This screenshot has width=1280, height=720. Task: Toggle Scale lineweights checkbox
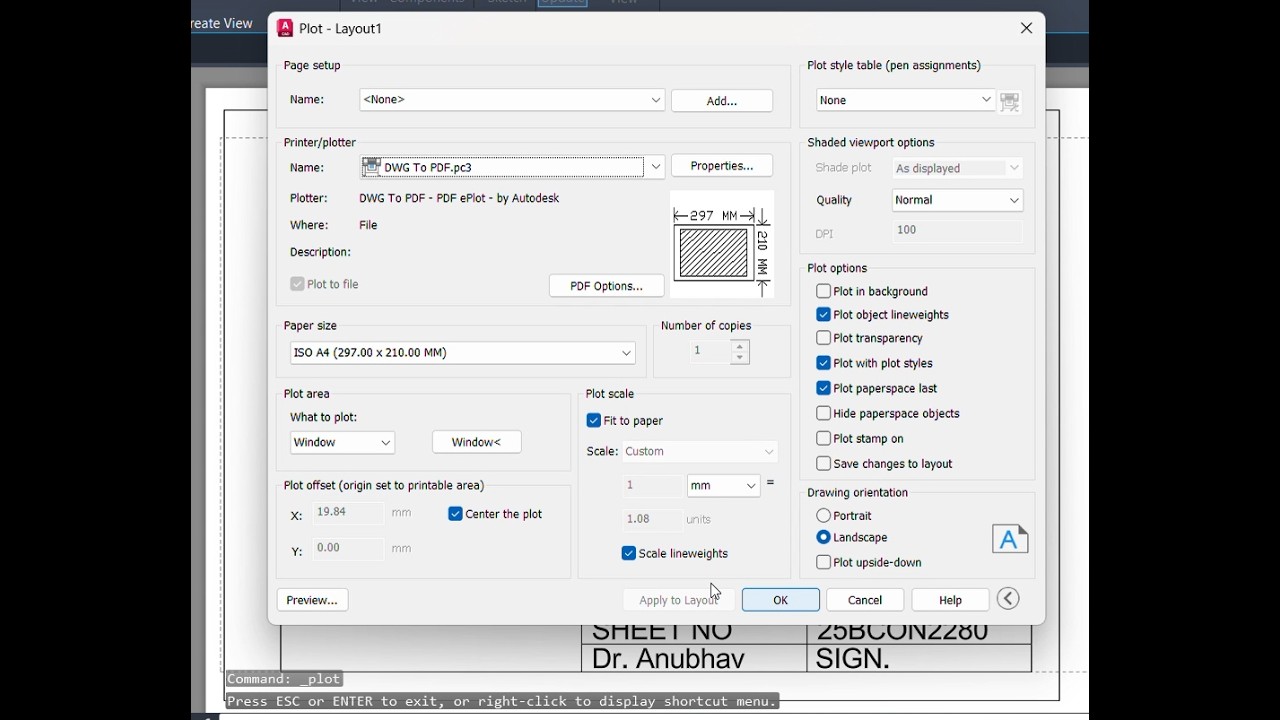(x=628, y=553)
